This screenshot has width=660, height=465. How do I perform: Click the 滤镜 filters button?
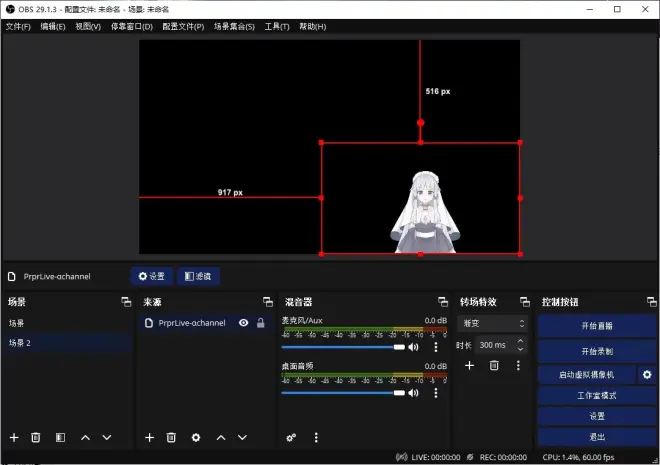pos(198,276)
